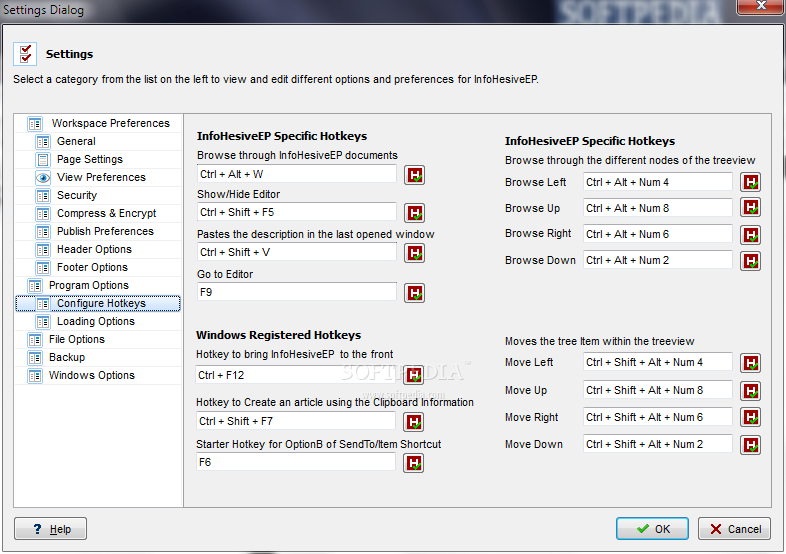Click hotkey icon for Browse Left
This screenshot has height=554, width=786.
coord(750,182)
